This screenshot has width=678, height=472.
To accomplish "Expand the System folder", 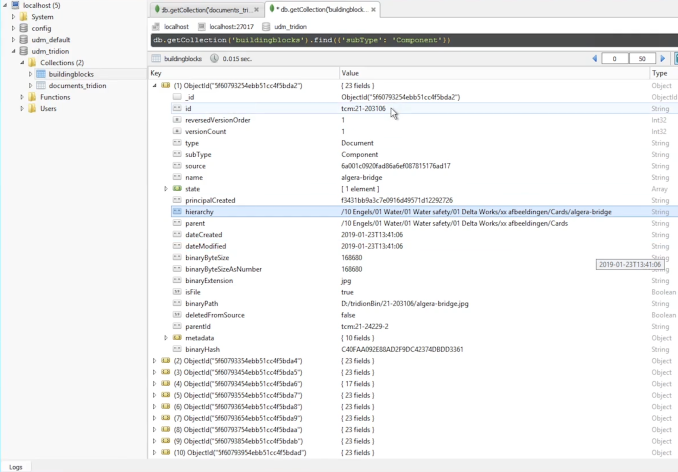I will (x=13, y=17).
